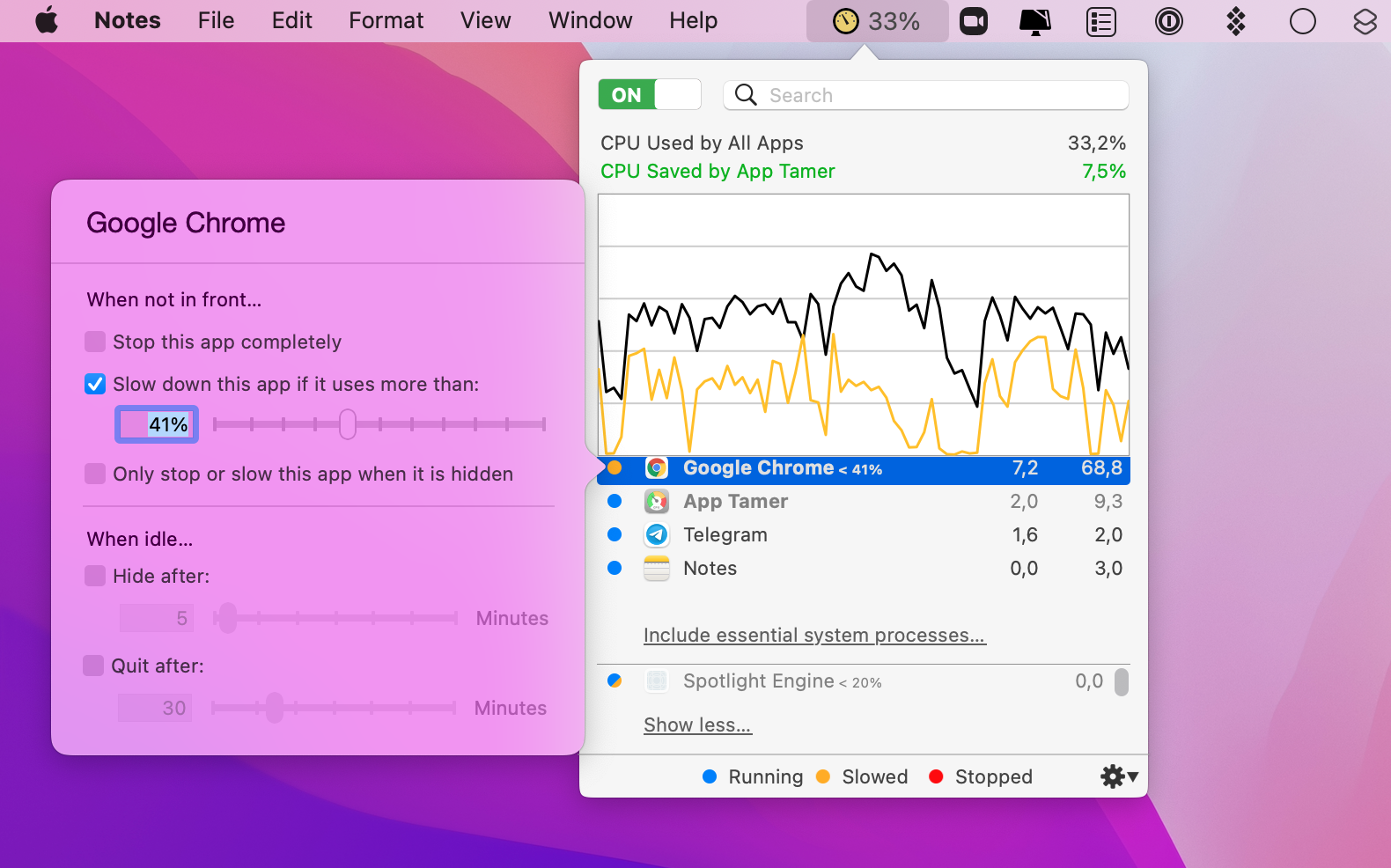Enable the Quit after checkbox
1391x868 pixels.
[x=93, y=666]
